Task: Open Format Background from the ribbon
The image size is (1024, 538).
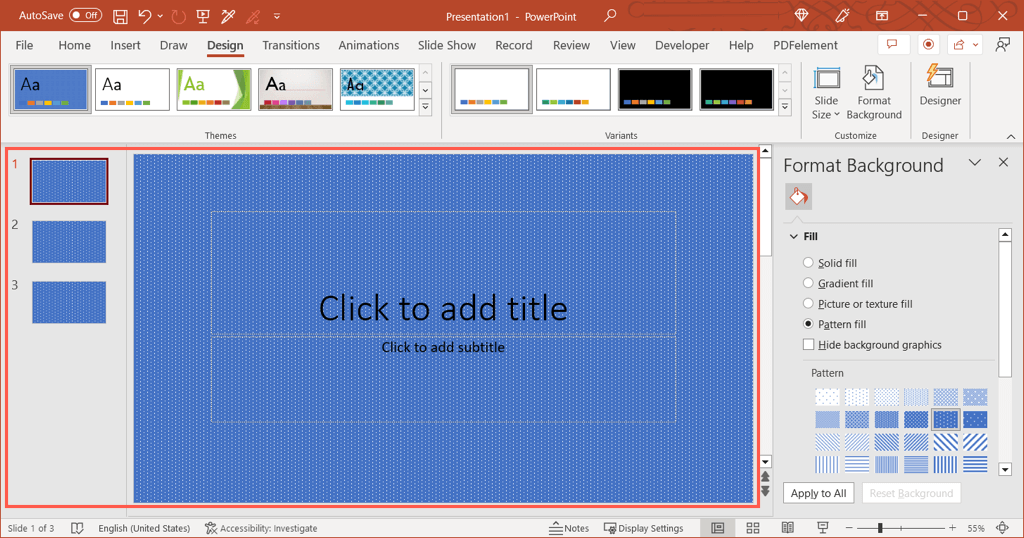Action: (x=874, y=93)
